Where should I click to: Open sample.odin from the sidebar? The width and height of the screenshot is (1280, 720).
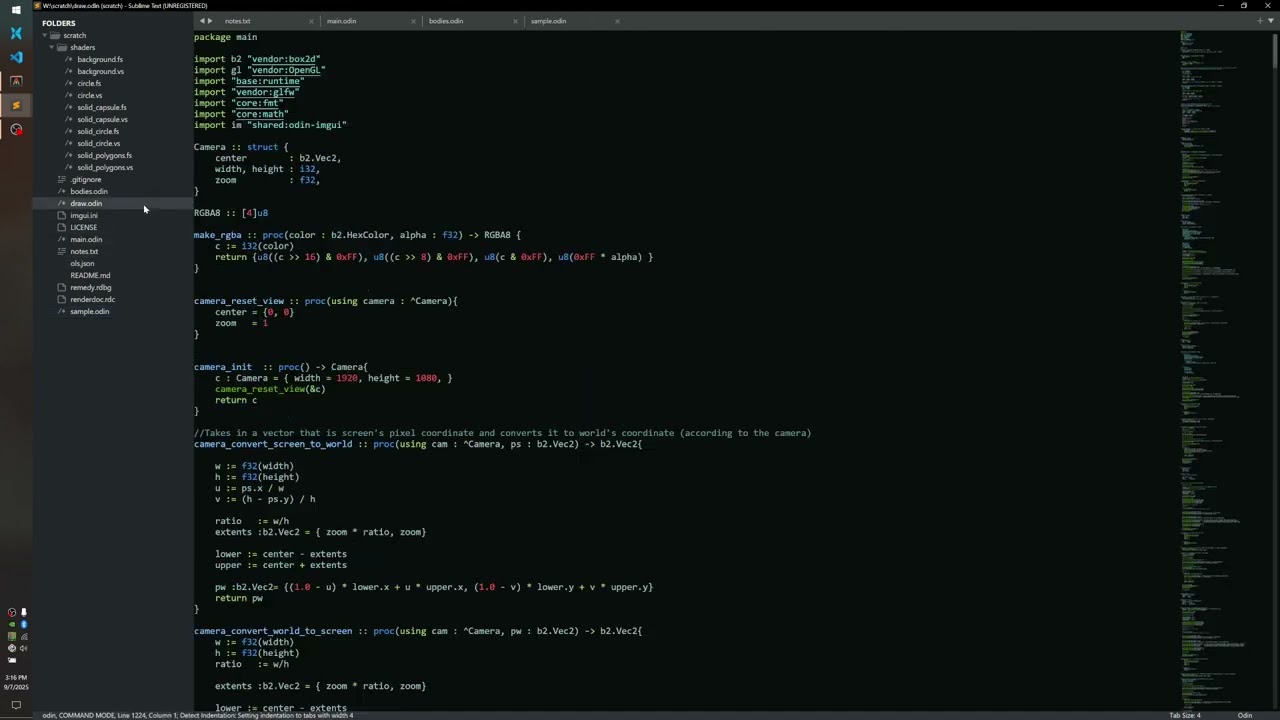click(89, 311)
